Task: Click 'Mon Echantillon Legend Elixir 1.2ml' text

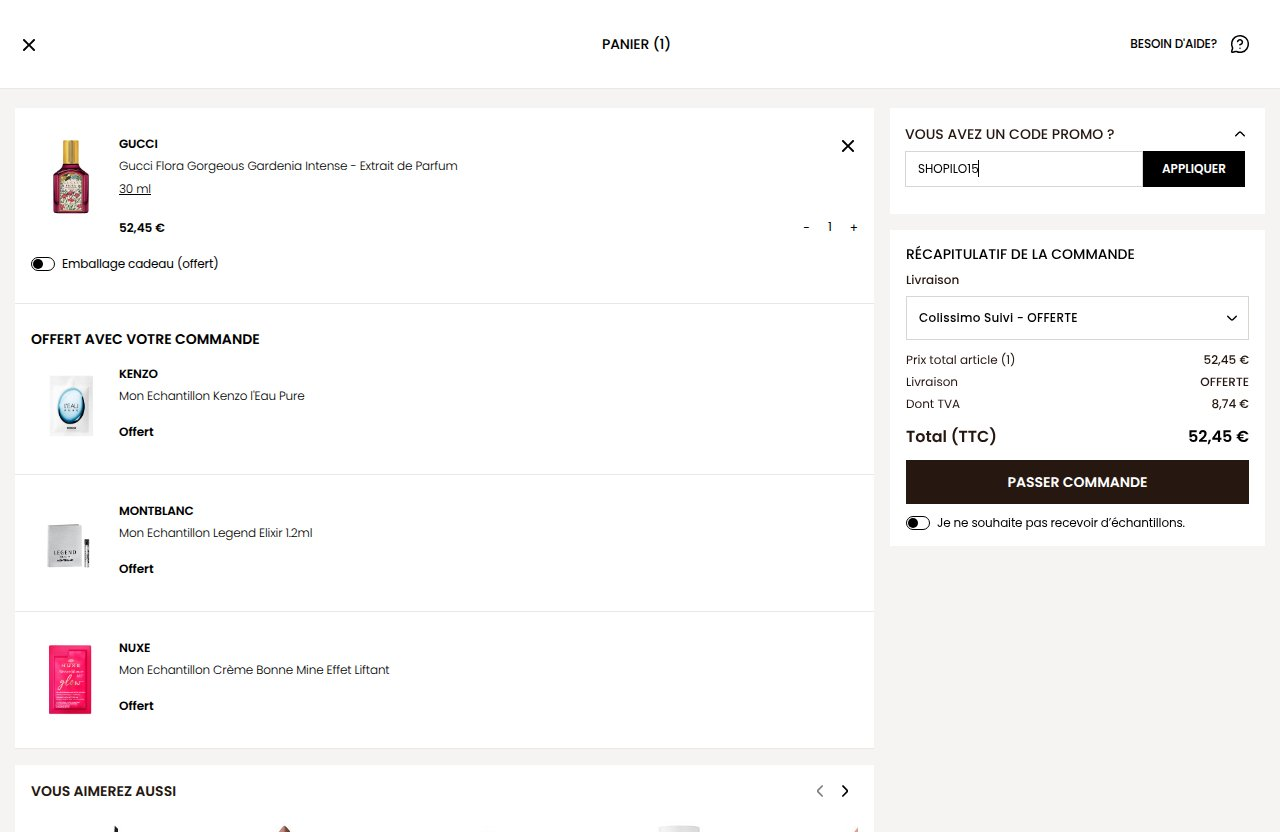Action: pos(216,533)
